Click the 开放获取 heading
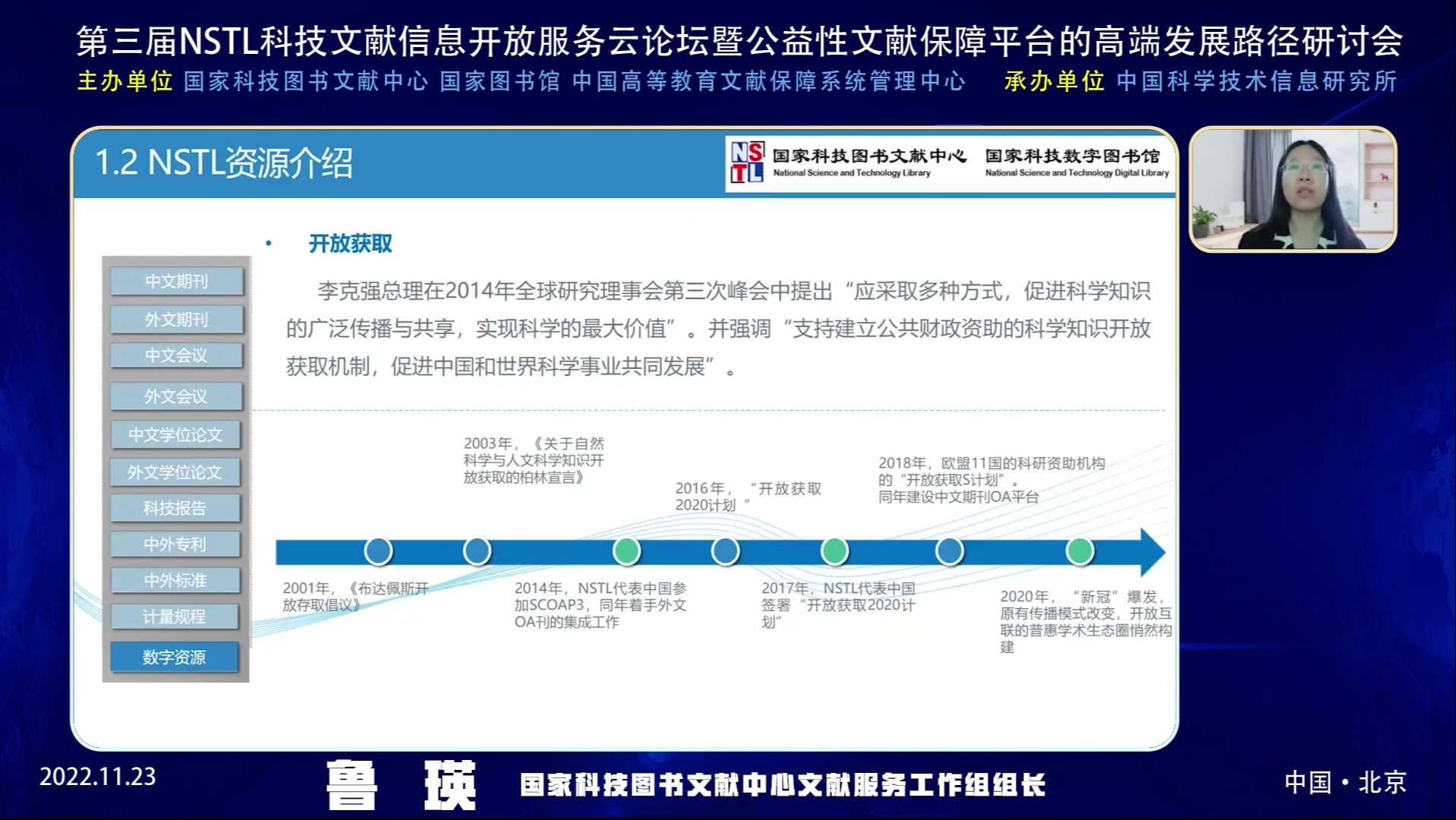 350,244
